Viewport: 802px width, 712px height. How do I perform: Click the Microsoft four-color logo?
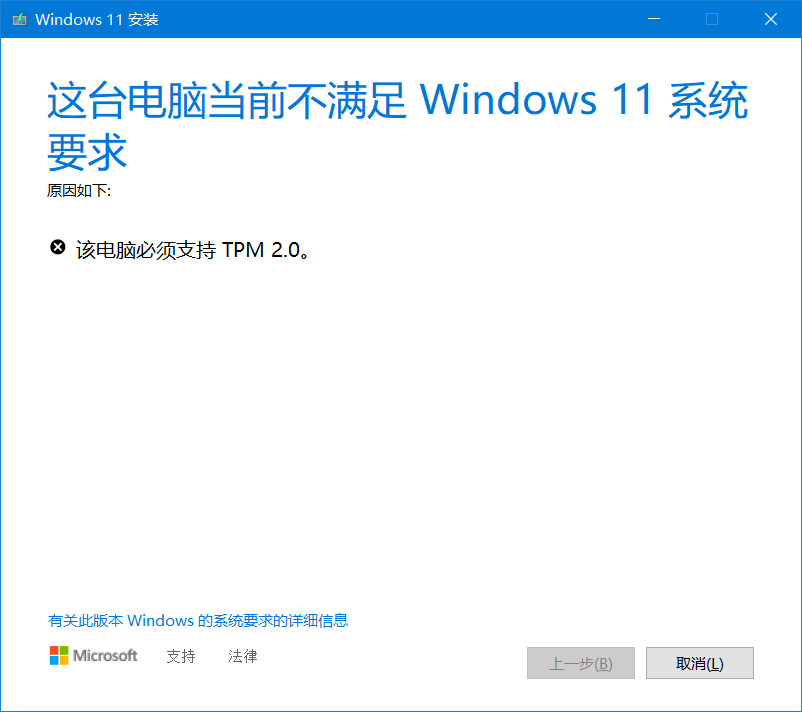coord(59,655)
